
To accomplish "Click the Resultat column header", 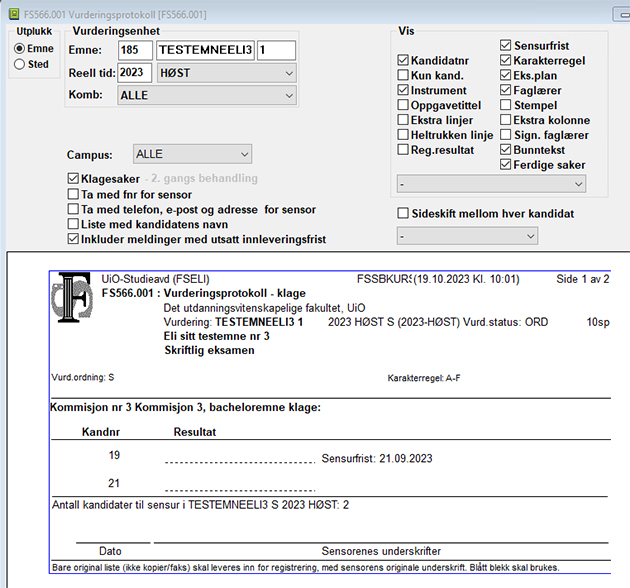I will [195, 432].
